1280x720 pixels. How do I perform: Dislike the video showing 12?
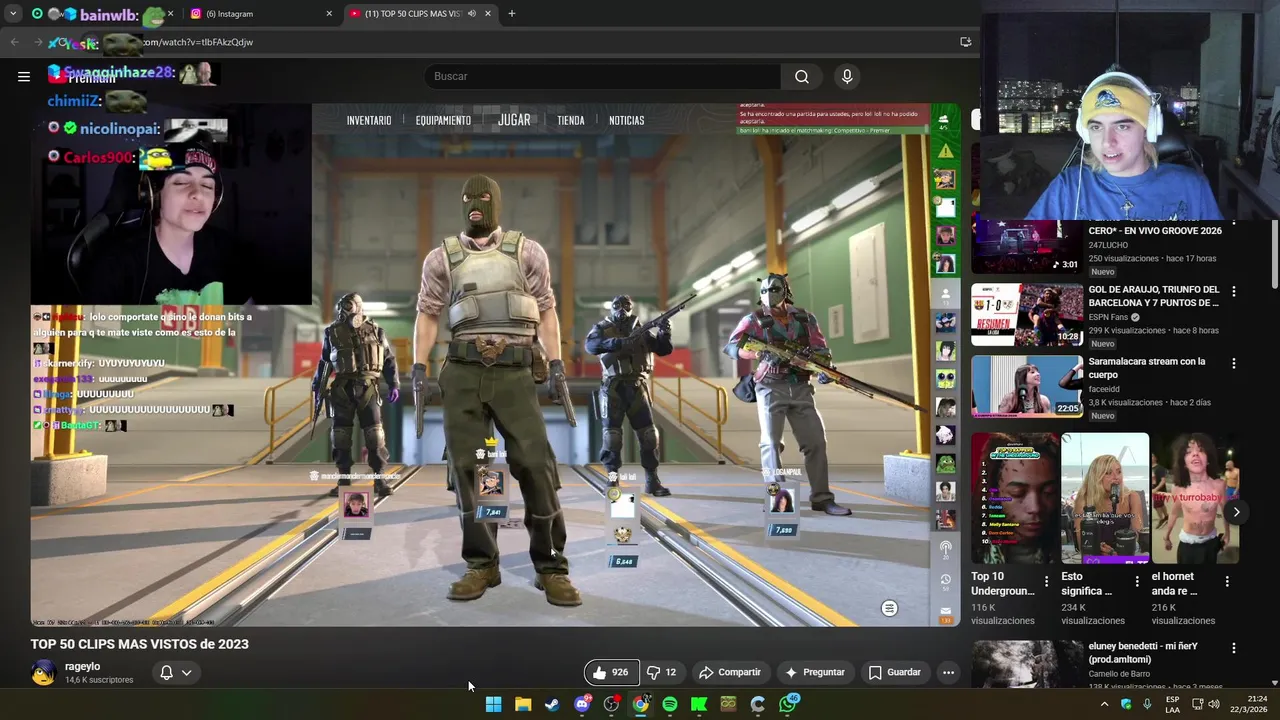(x=661, y=673)
